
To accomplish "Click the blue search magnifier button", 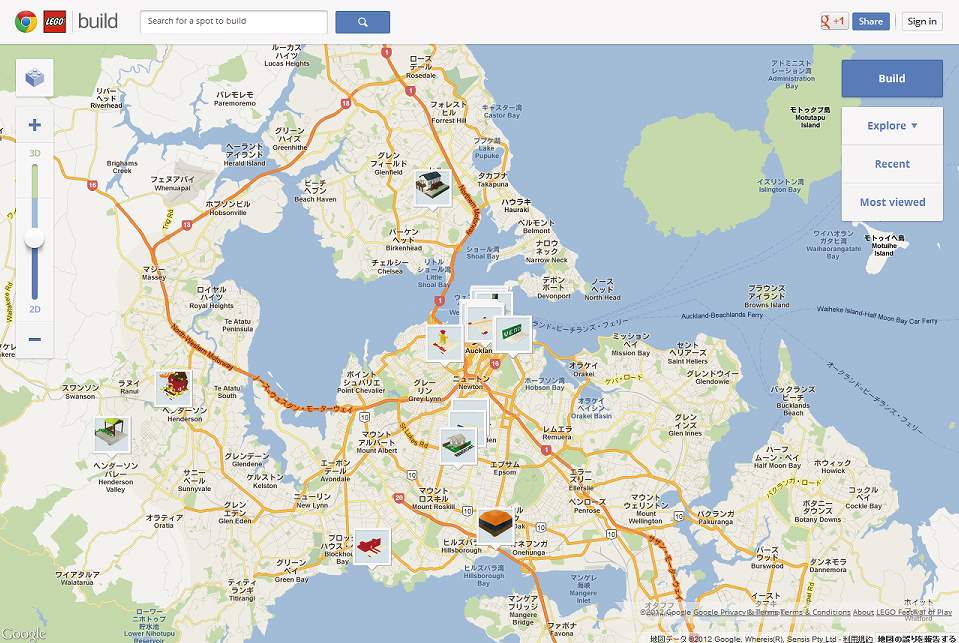I will 362,22.
